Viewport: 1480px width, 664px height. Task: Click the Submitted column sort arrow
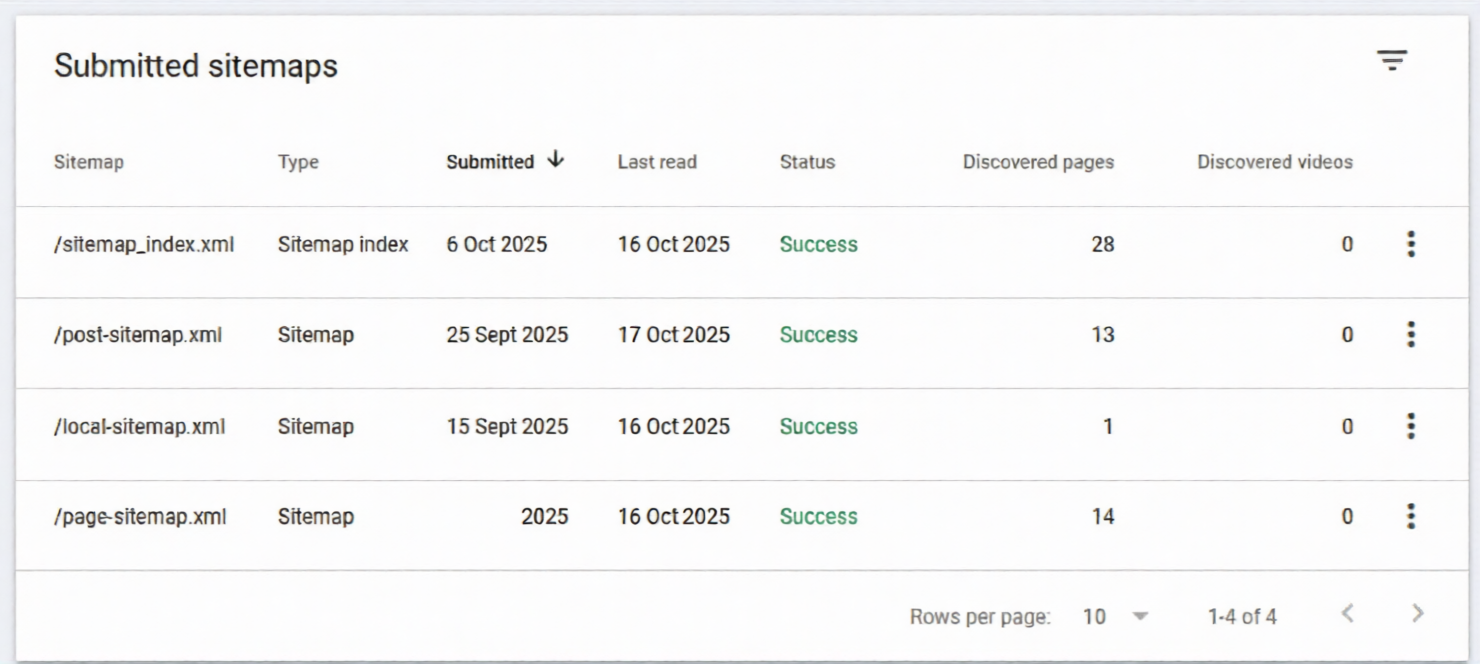556,160
